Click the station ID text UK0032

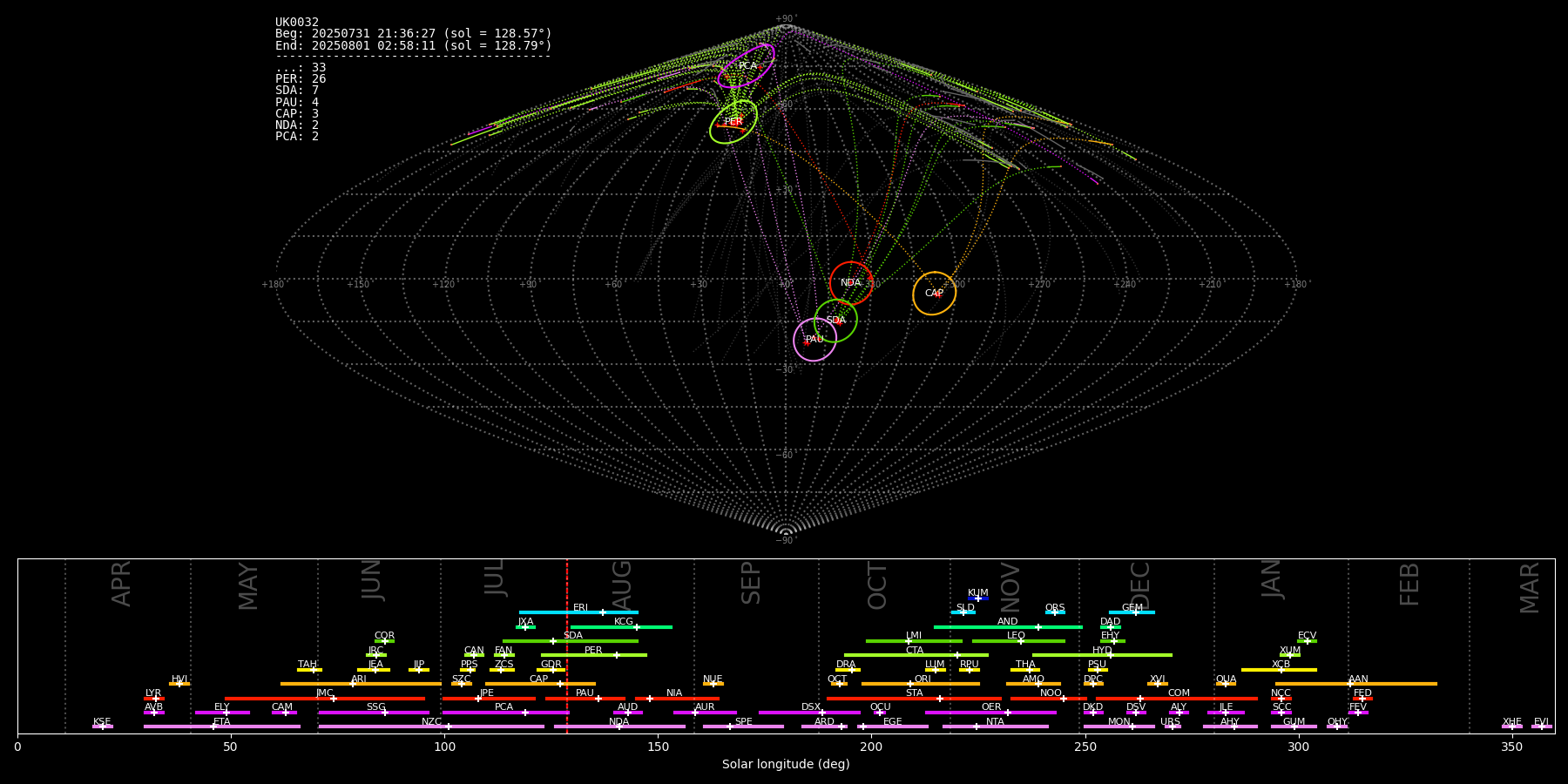[297, 23]
